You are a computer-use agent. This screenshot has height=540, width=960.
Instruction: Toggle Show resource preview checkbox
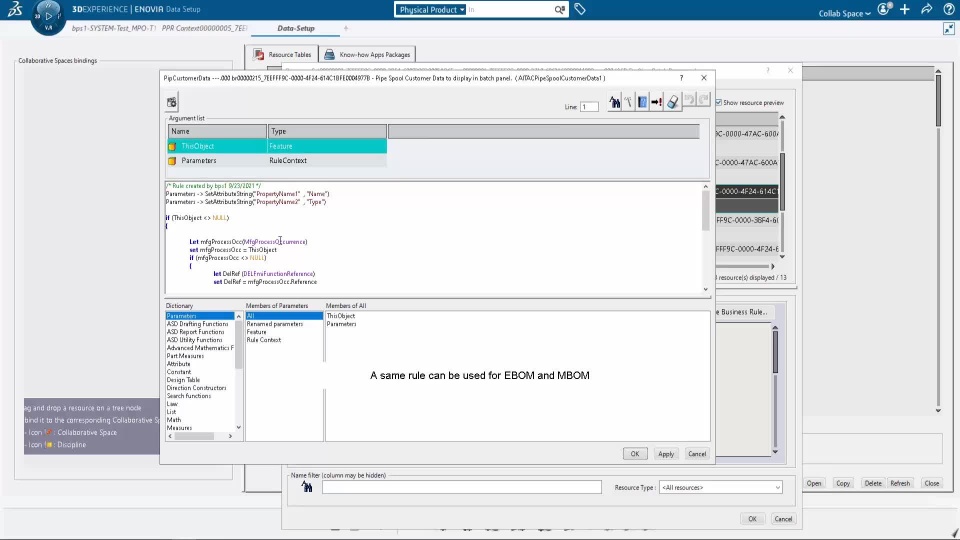pyautogui.click(x=719, y=102)
